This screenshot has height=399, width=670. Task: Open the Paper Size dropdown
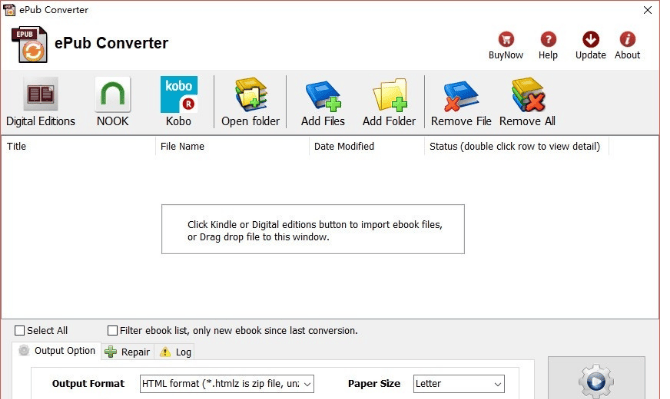click(458, 384)
